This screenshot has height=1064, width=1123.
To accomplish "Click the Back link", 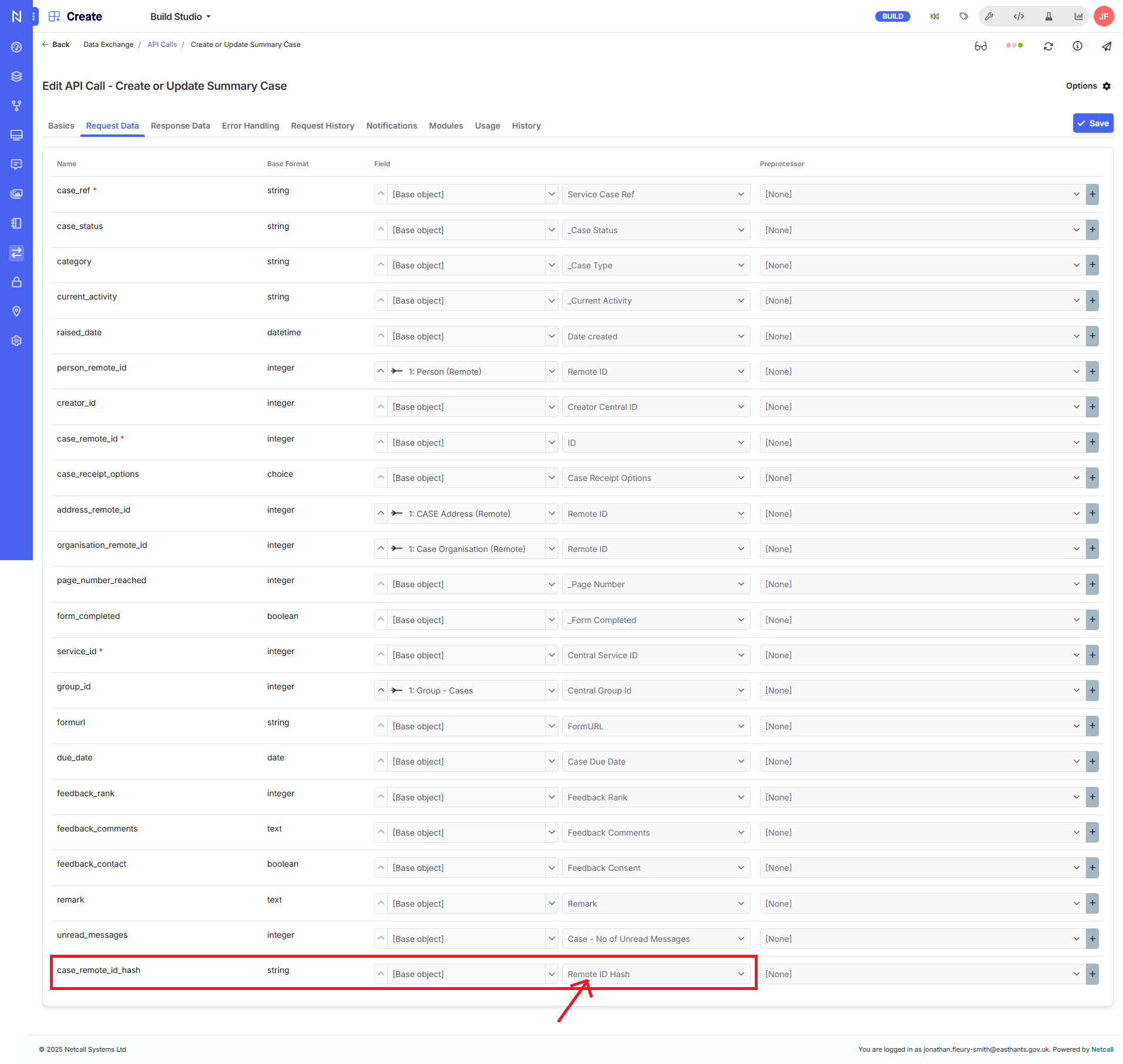I will pos(56,45).
